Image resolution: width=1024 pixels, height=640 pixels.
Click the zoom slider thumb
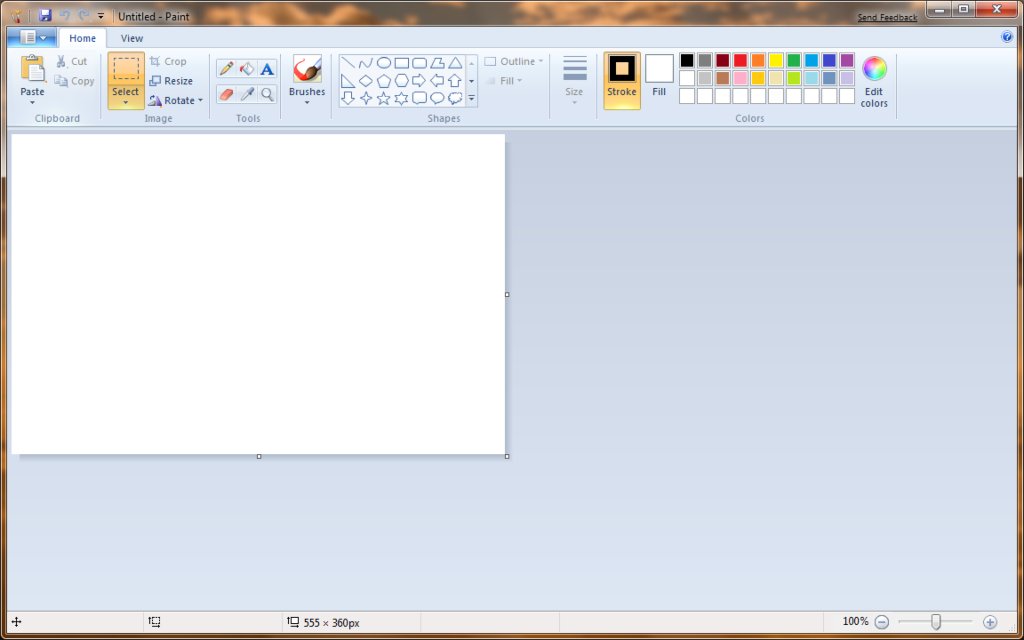936,622
